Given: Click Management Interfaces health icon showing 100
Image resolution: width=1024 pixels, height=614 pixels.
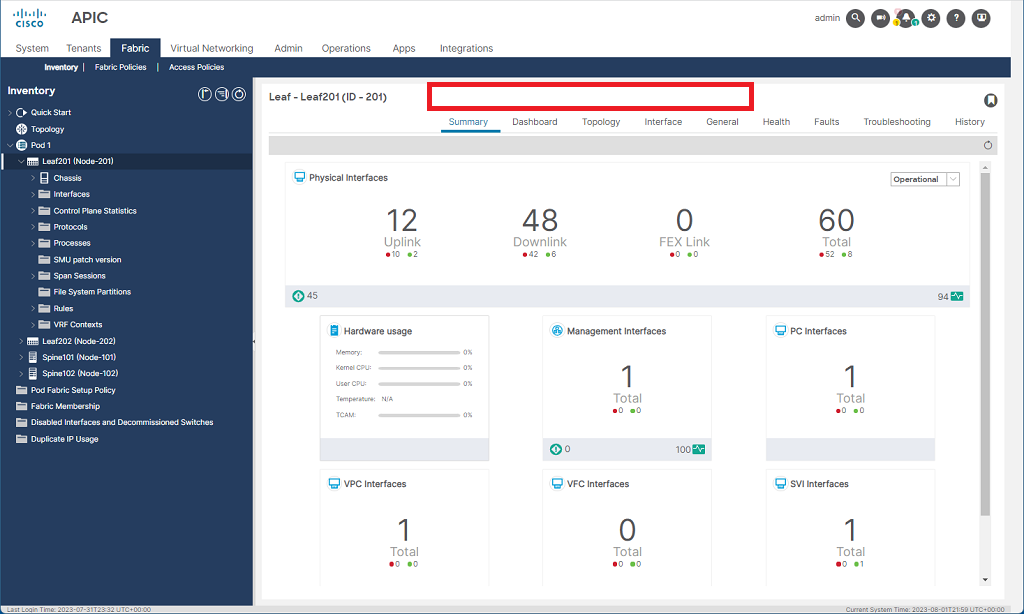Looking at the screenshot, I should [x=699, y=449].
